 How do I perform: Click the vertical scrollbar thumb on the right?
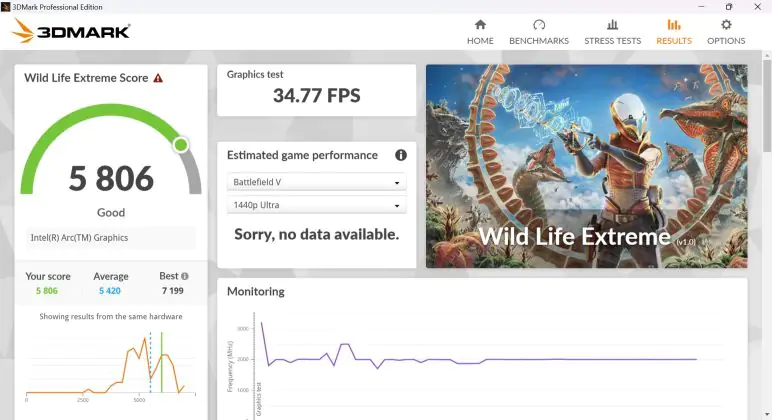point(767,106)
